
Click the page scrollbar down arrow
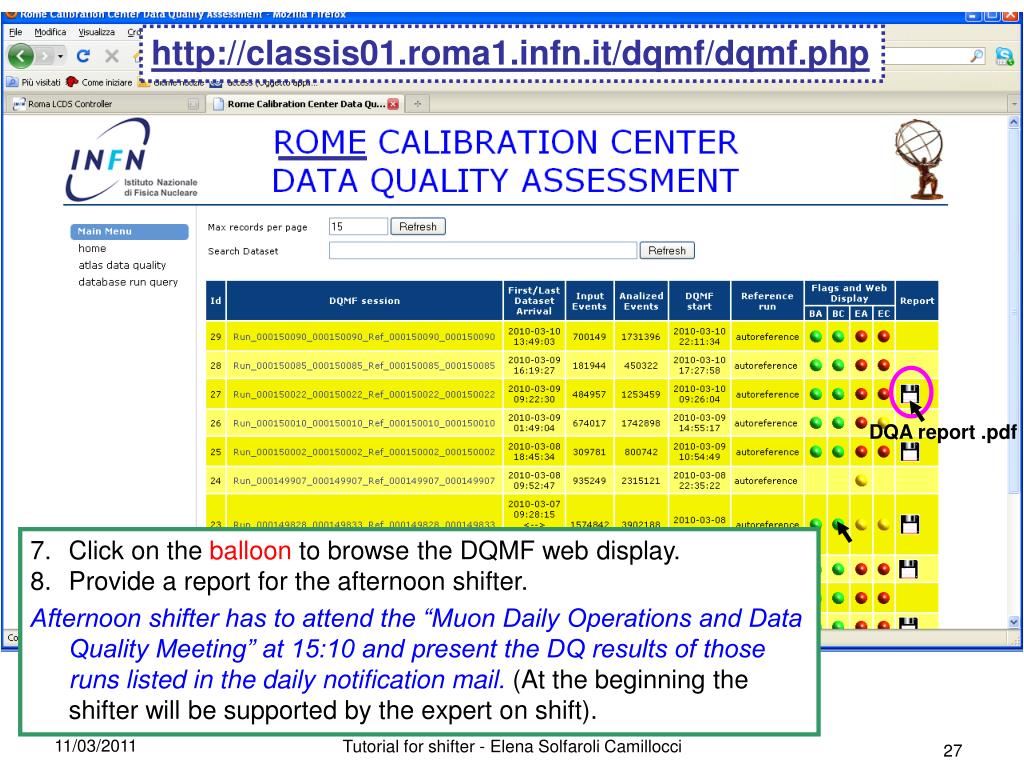click(1014, 622)
